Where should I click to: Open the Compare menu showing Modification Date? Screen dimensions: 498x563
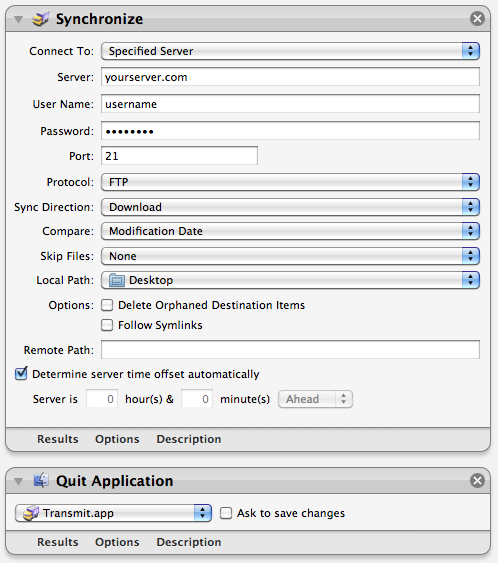coord(290,231)
